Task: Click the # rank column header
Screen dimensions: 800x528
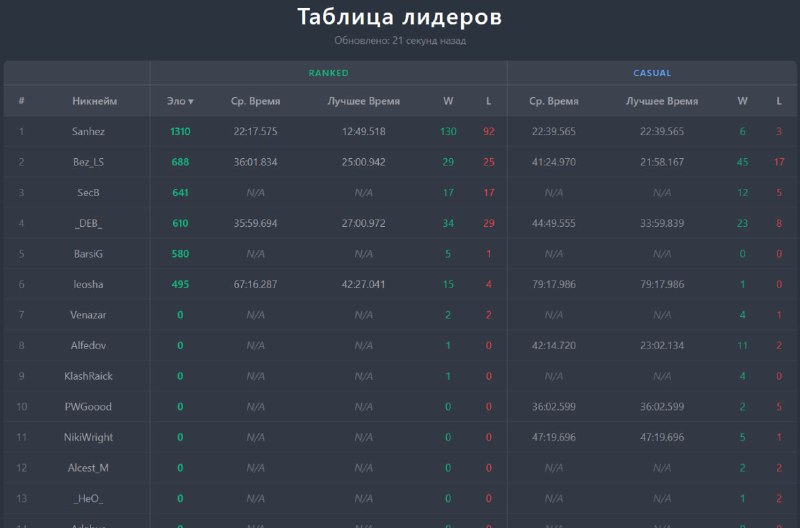Action: tap(21, 101)
